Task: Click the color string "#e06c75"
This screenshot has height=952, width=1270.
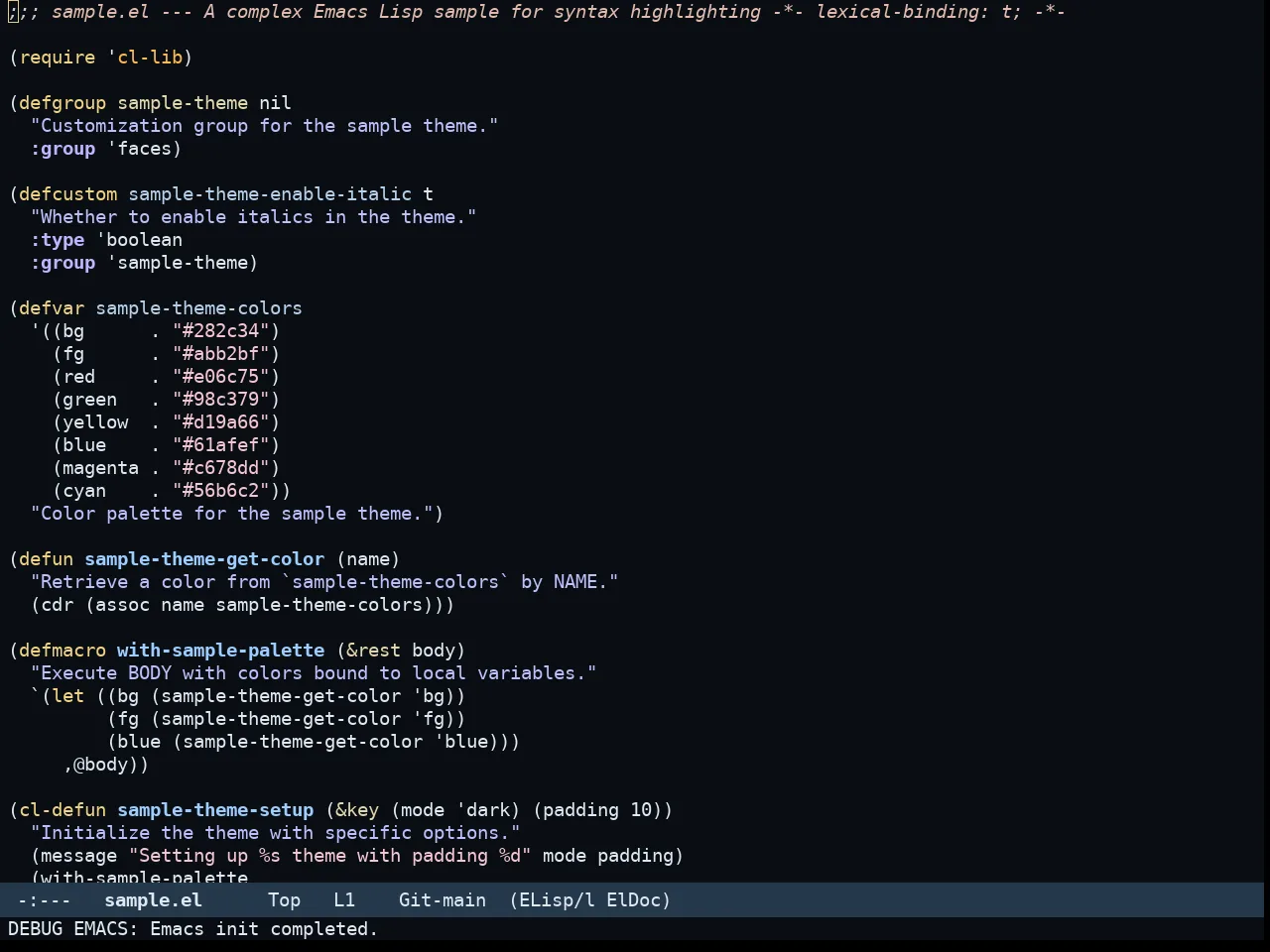Action: (x=221, y=377)
